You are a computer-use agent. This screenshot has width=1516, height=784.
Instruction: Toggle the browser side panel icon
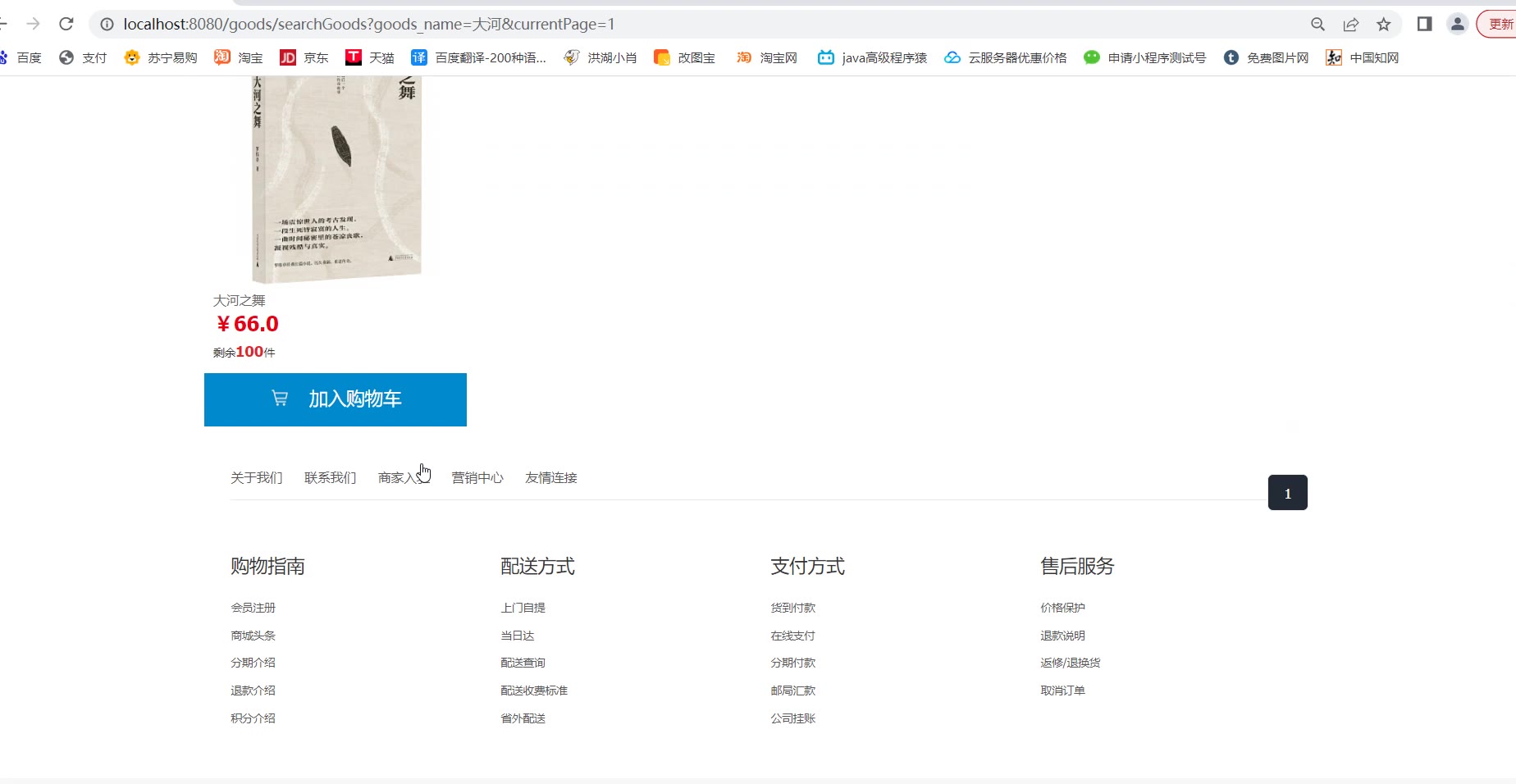coord(1425,25)
